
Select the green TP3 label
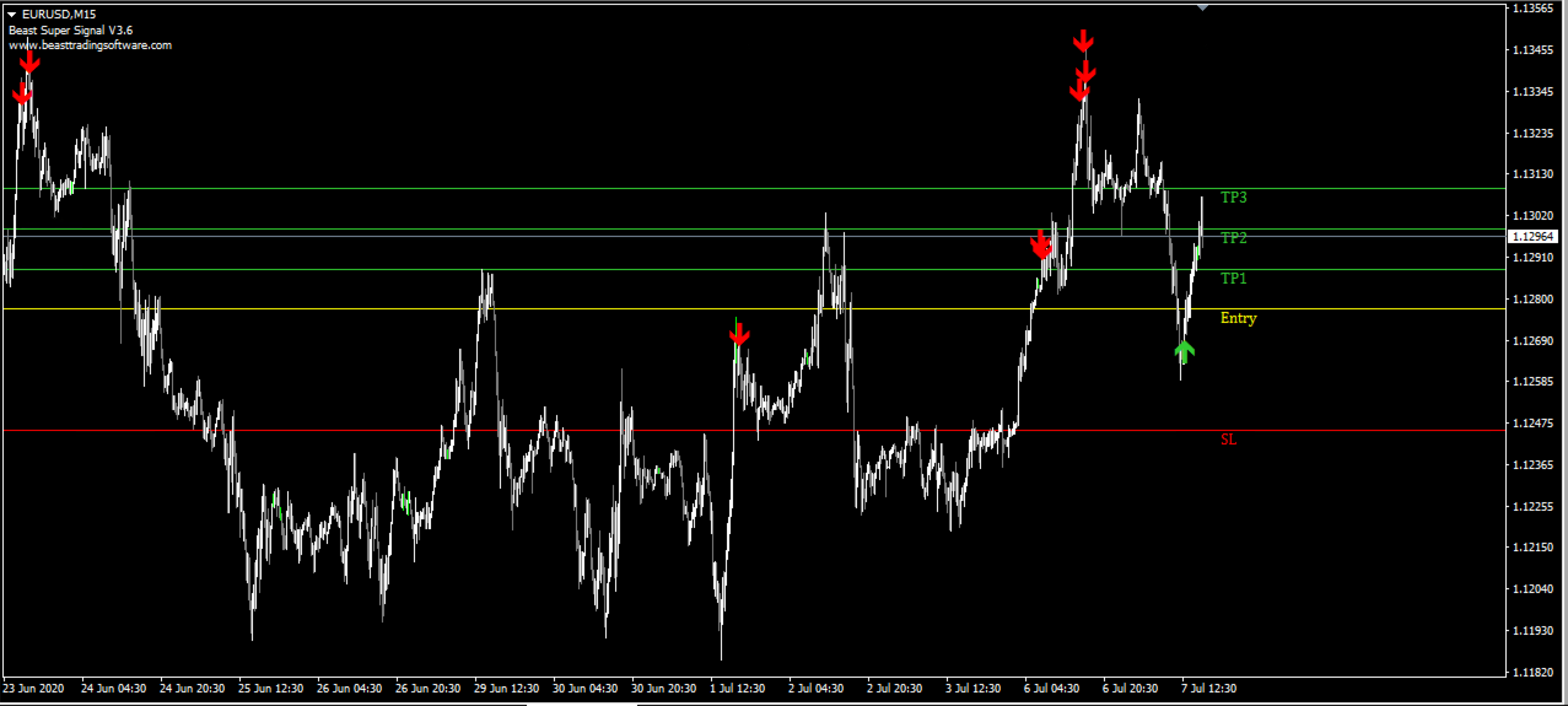[1233, 197]
